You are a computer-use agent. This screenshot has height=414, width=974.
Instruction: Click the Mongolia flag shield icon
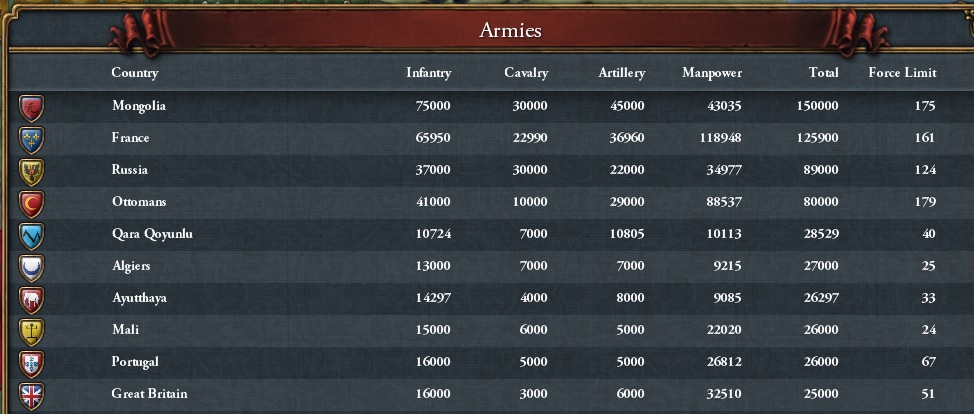pos(31,106)
